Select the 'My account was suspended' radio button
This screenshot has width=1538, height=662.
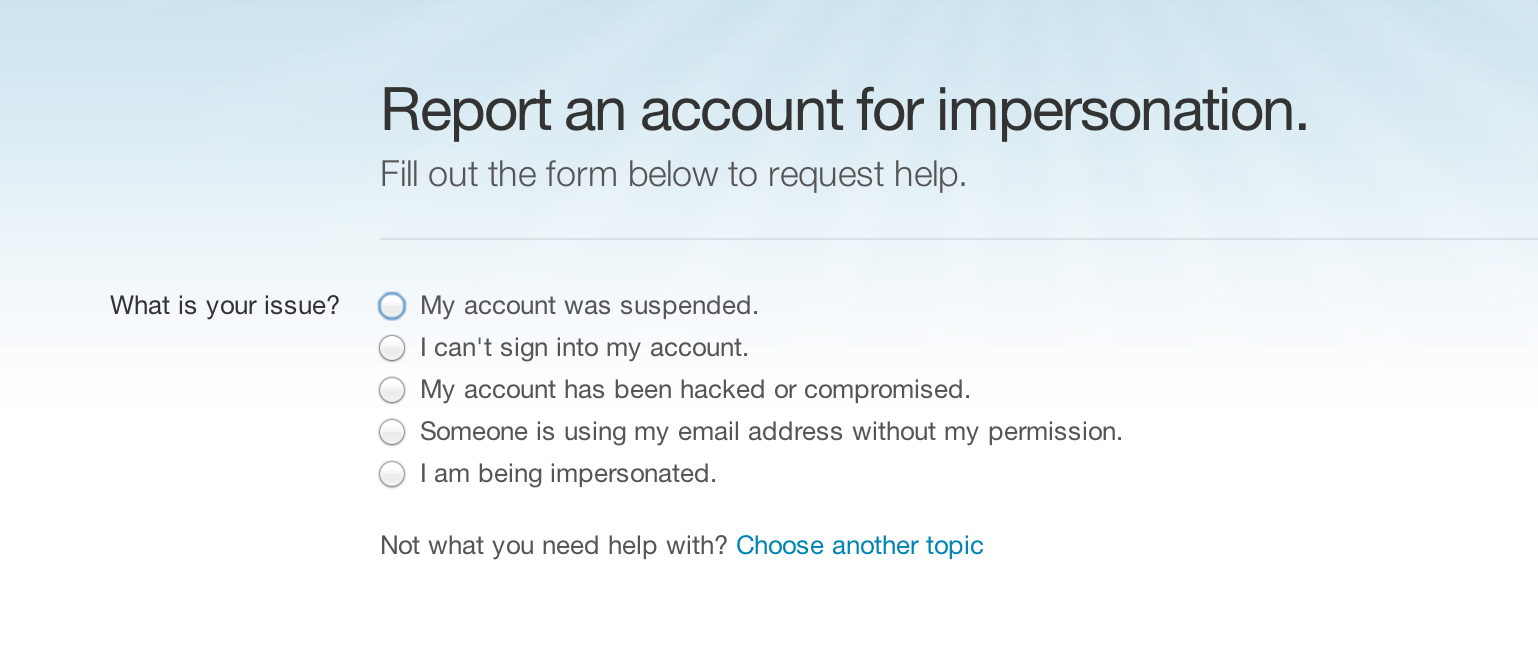tap(392, 306)
